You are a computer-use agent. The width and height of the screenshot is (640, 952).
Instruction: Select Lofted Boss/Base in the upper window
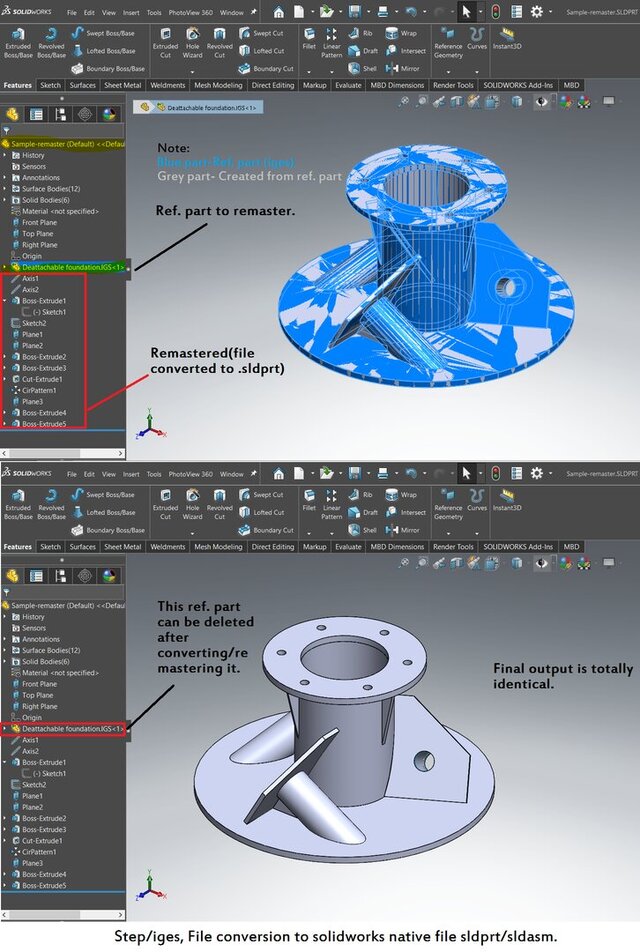click(103, 51)
